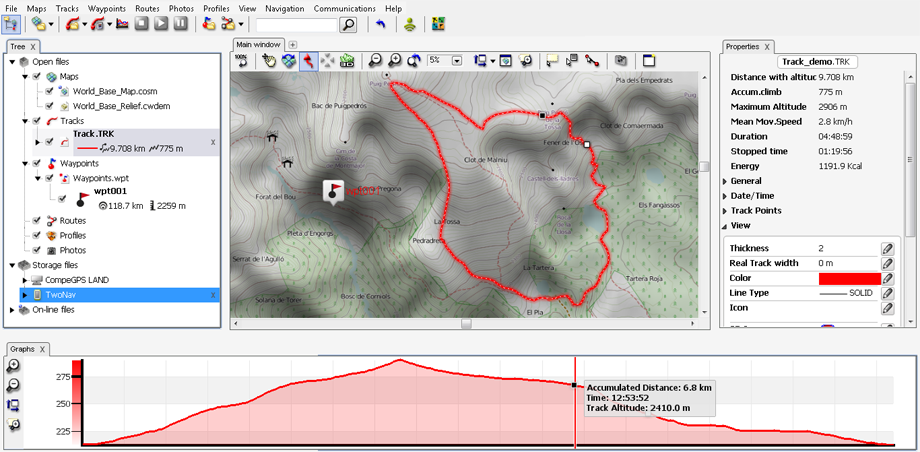Select the TwoNav storage item

click(62, 295)
